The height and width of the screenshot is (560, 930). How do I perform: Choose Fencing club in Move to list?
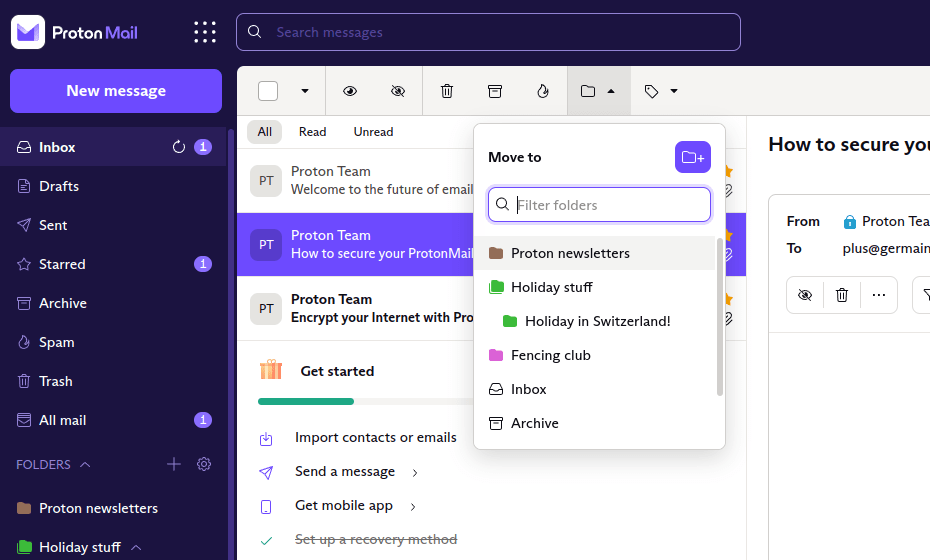595,355
